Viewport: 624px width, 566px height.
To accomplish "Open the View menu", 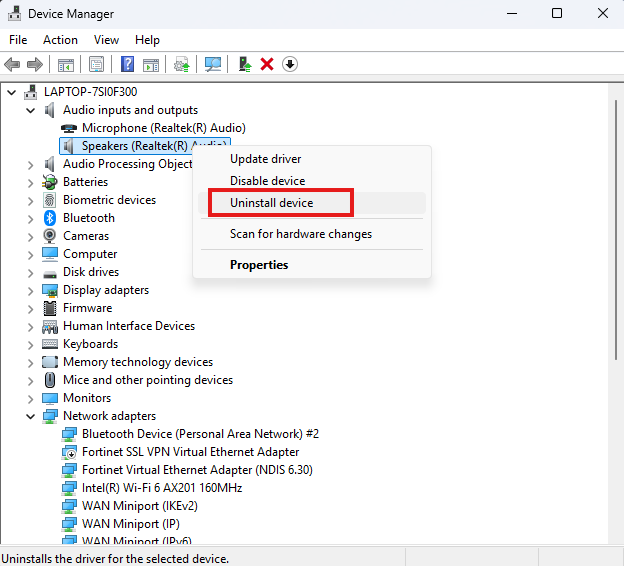I will tap(106, 40).
